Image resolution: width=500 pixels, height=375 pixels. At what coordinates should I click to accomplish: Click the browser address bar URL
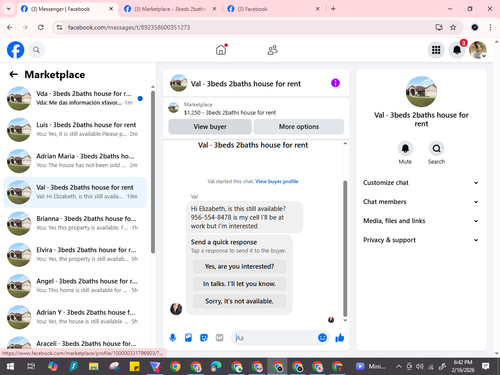[x=129, y=27]
